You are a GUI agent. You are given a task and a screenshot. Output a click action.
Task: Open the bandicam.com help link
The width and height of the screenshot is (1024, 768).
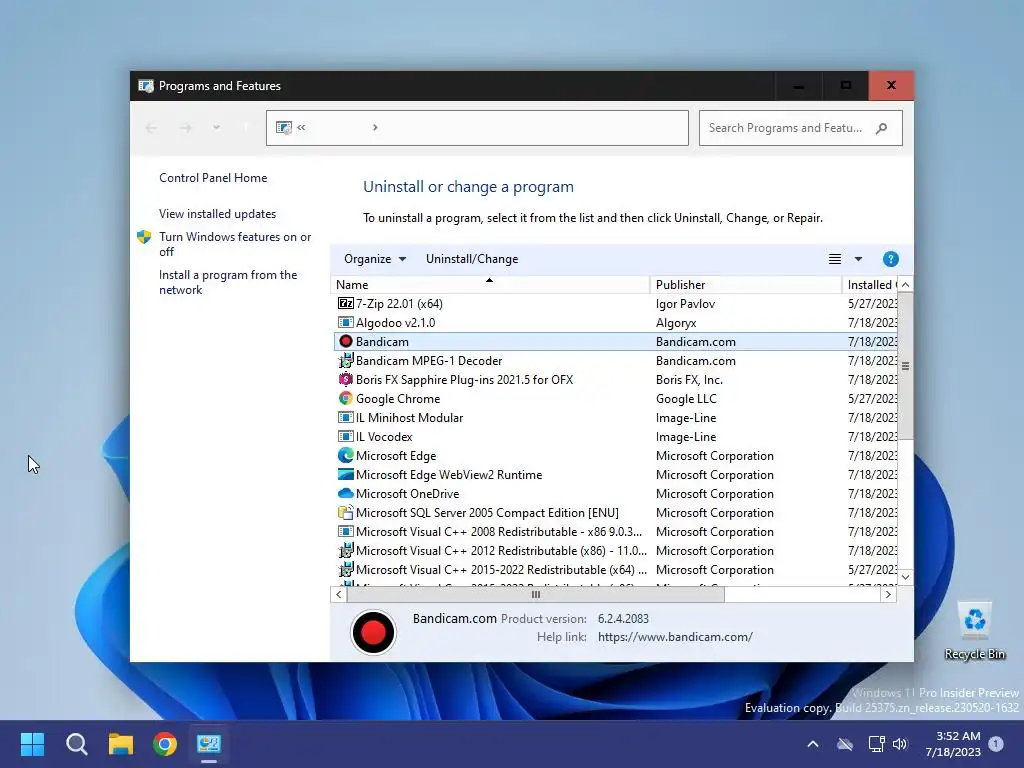pyautogui.click(x=675, y=637)
